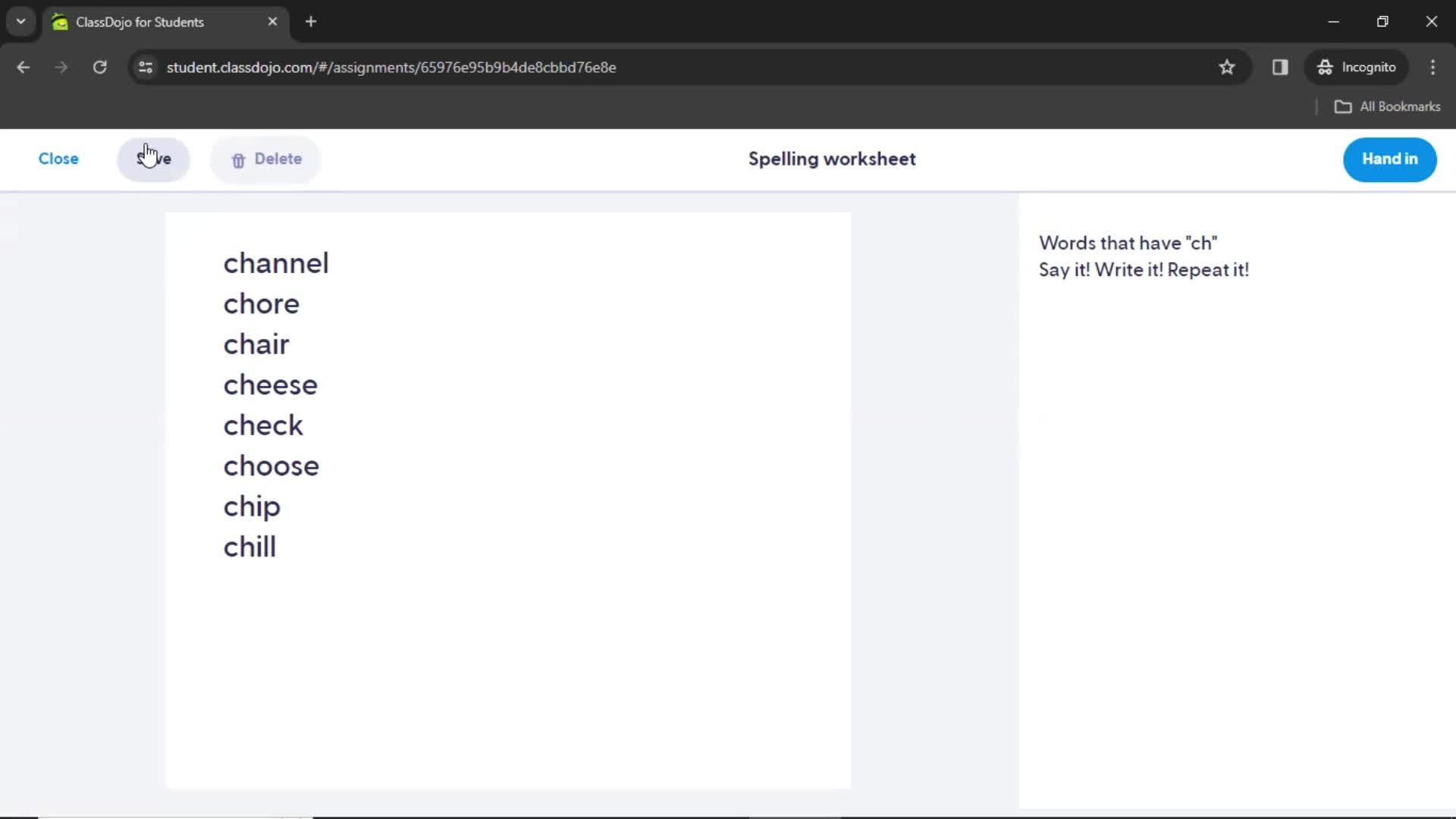Click the extensions puzzle icon
Screen dimensions: 1456x819
click(1280, 67)
